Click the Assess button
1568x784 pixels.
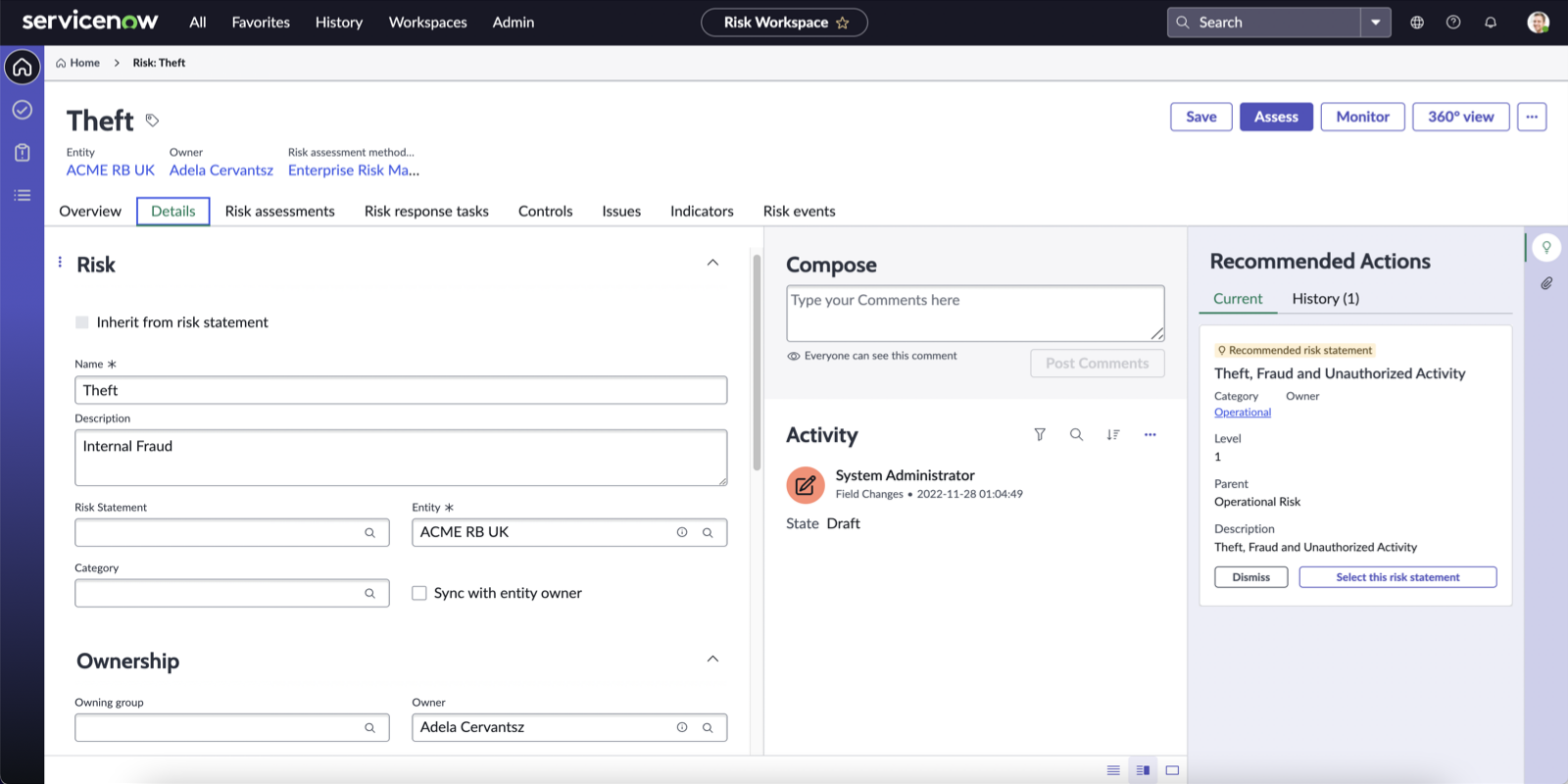point(1276,117)
